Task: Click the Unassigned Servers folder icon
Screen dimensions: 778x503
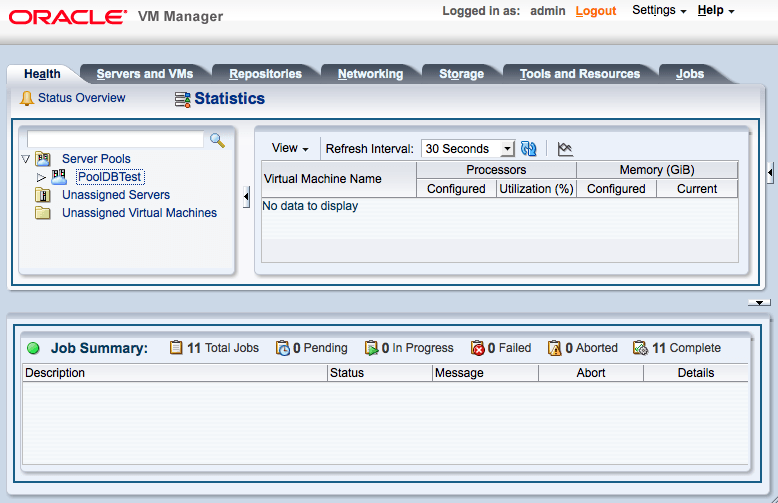Action: point(43,195)
